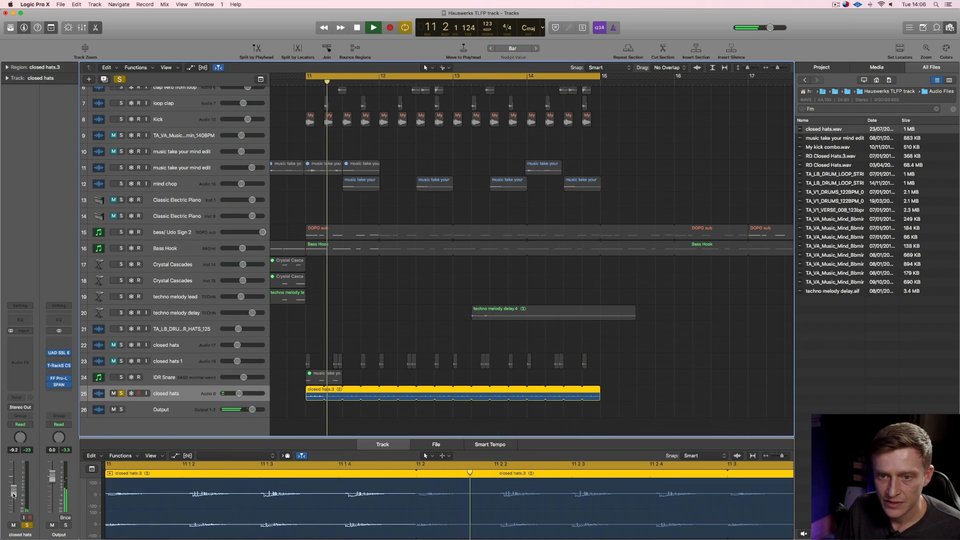Screen dimensions: 960x540
Task: Open the Loop Browser button
Action: pyautogui.click(x=936, y=28)
